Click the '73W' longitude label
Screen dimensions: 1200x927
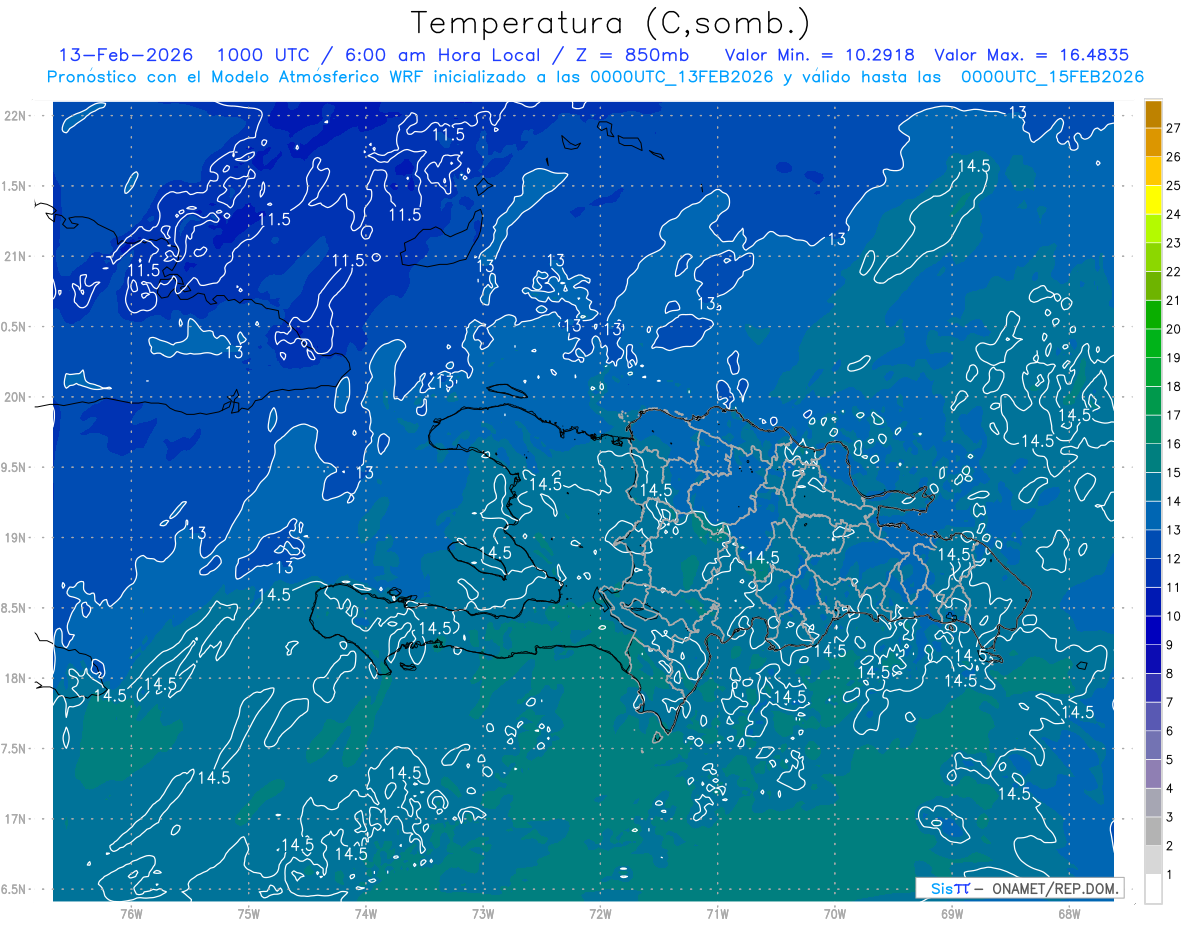[x=483, y=913]
